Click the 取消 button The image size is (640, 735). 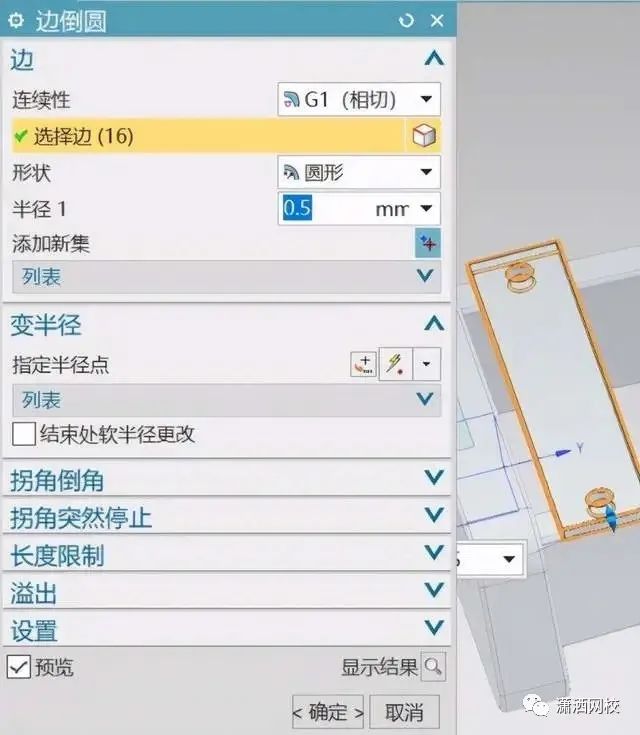(404, 712)
